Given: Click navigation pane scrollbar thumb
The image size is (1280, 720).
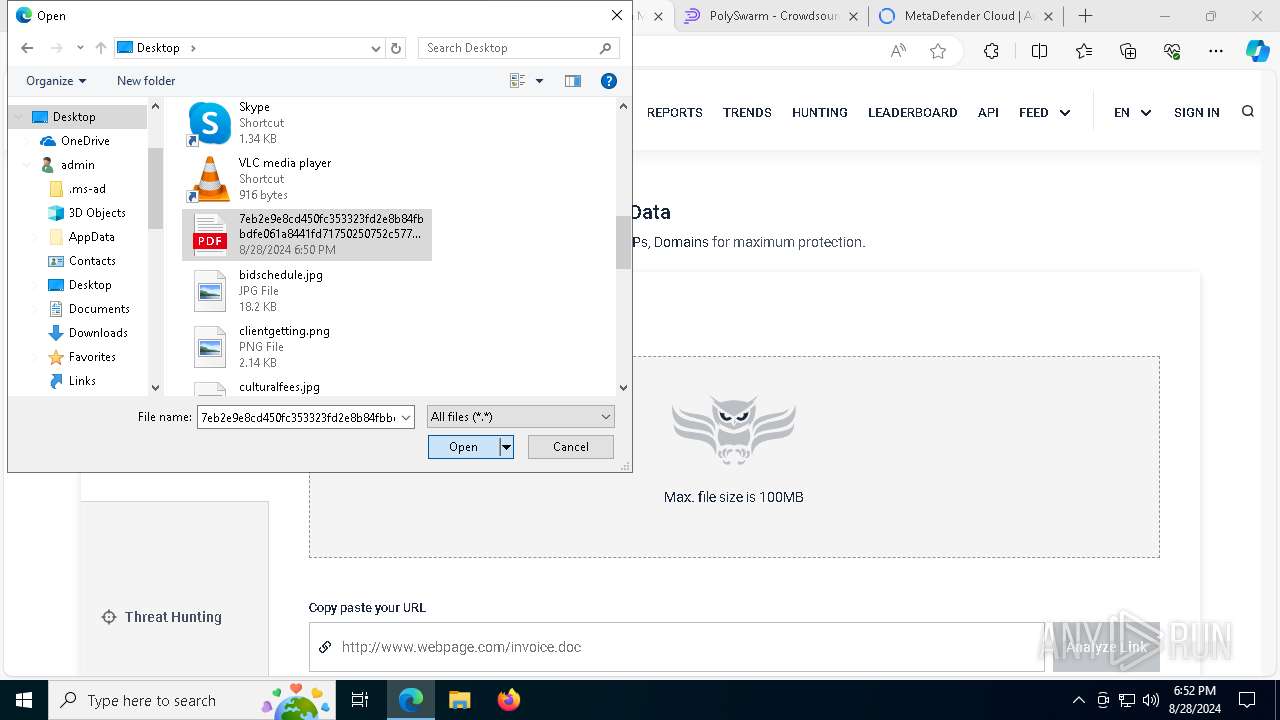Looking at the screenshot, I should click(x=155, y=188).
